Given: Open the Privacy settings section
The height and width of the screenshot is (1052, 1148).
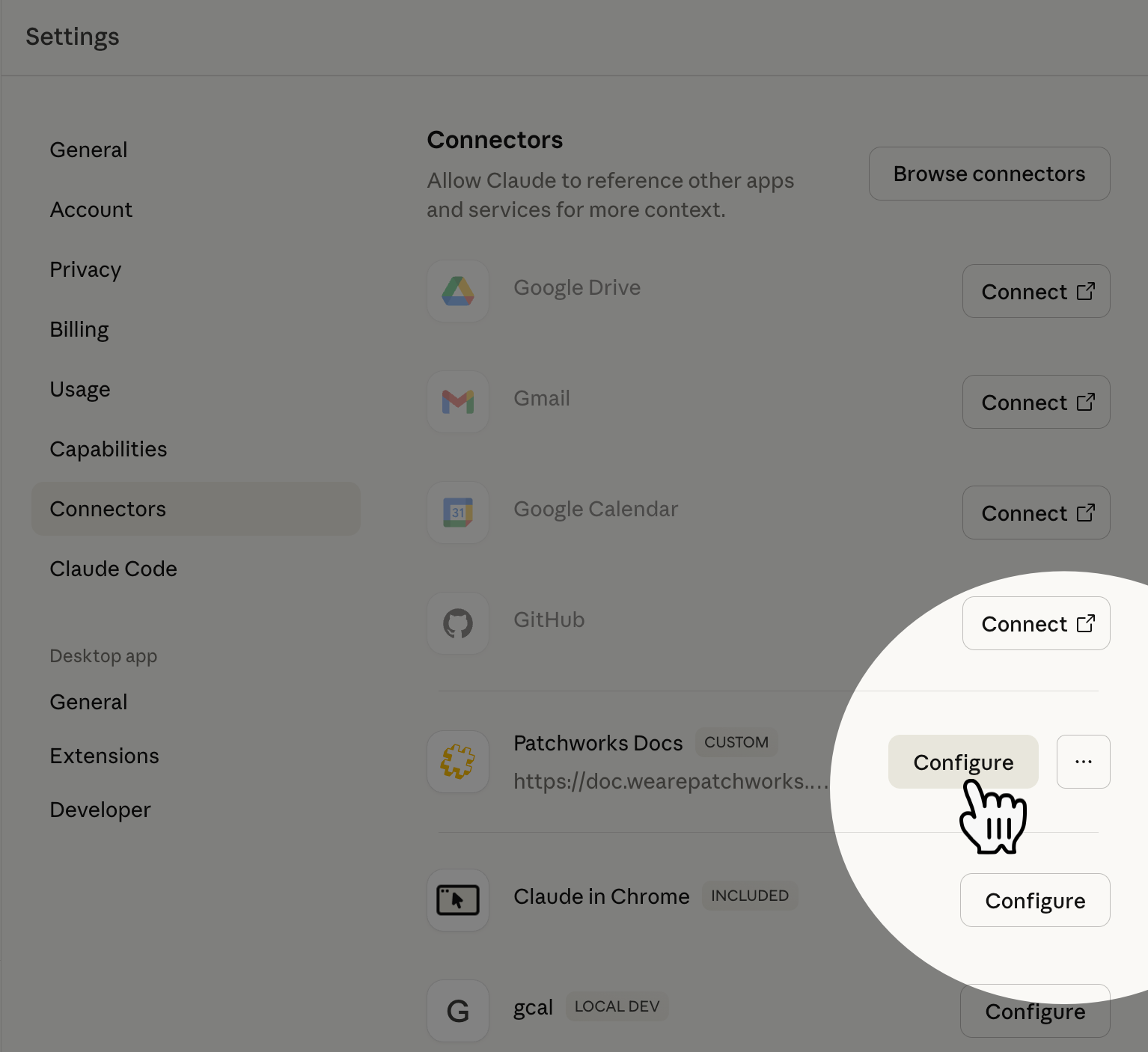Looking at the screenshot, I should point(85,269).
